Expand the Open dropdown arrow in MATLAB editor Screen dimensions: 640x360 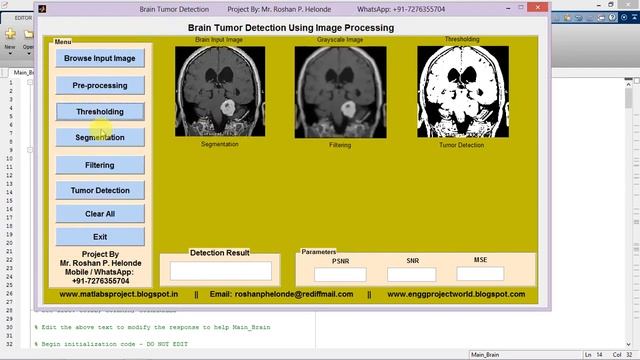29,53
